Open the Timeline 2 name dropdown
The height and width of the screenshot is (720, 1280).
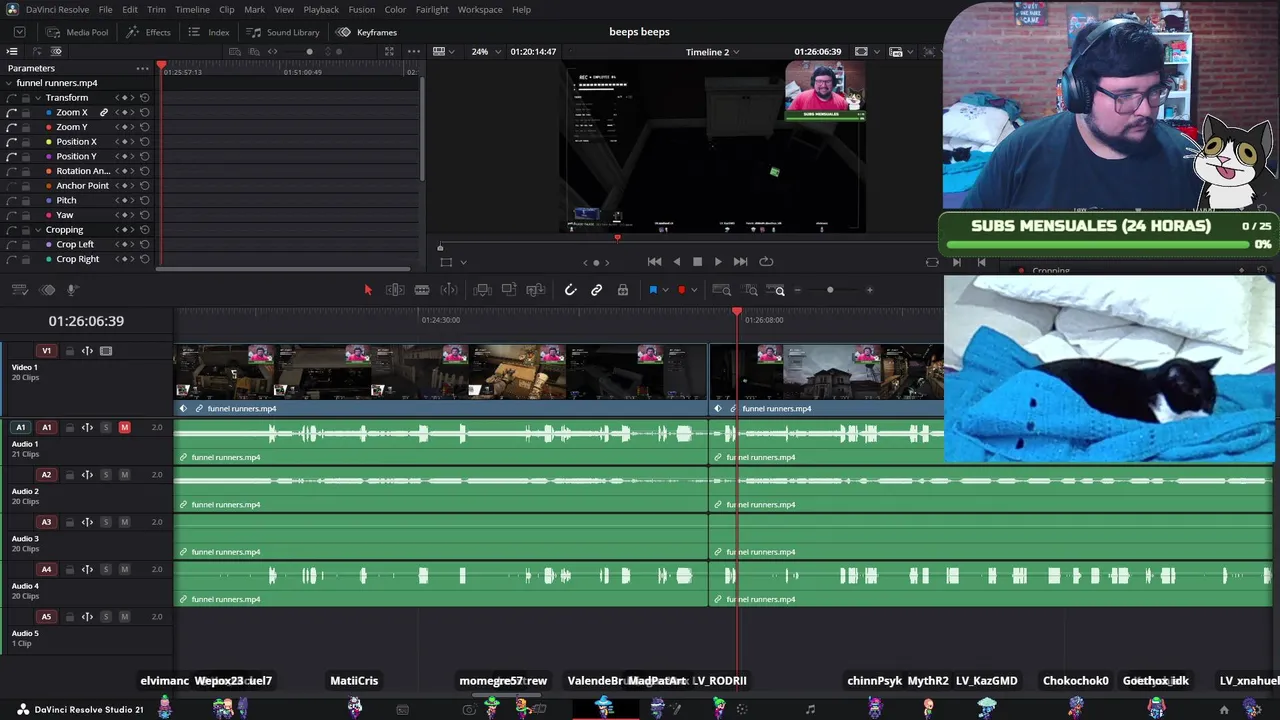coord(712,52)
